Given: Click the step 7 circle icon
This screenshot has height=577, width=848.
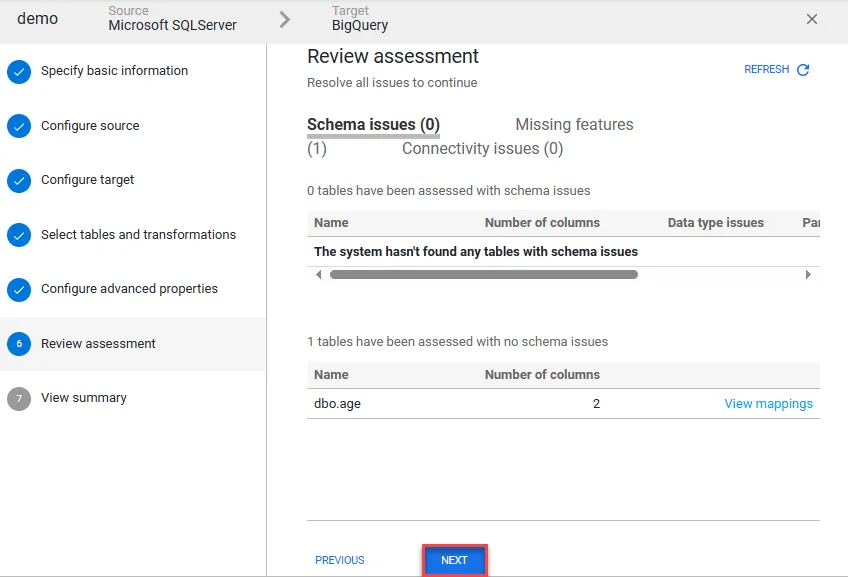Looking at the screenshot, I should (19, 399).
